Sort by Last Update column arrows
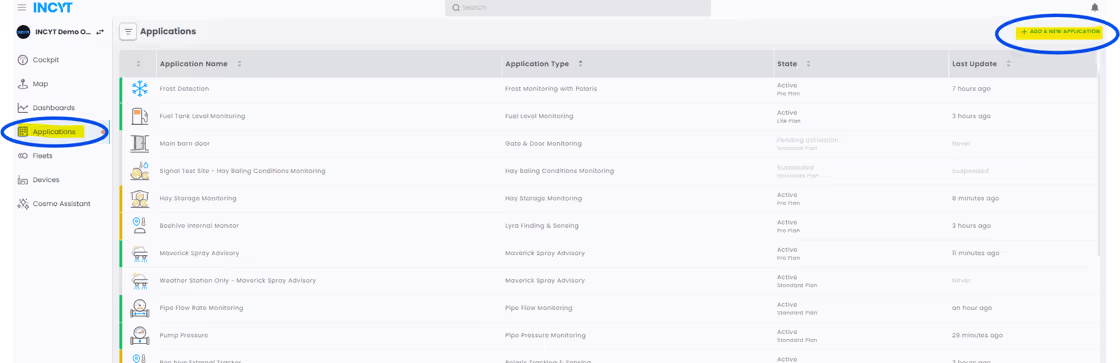The height and width of the screenshot is (363, 1120). pos(1009,64)
